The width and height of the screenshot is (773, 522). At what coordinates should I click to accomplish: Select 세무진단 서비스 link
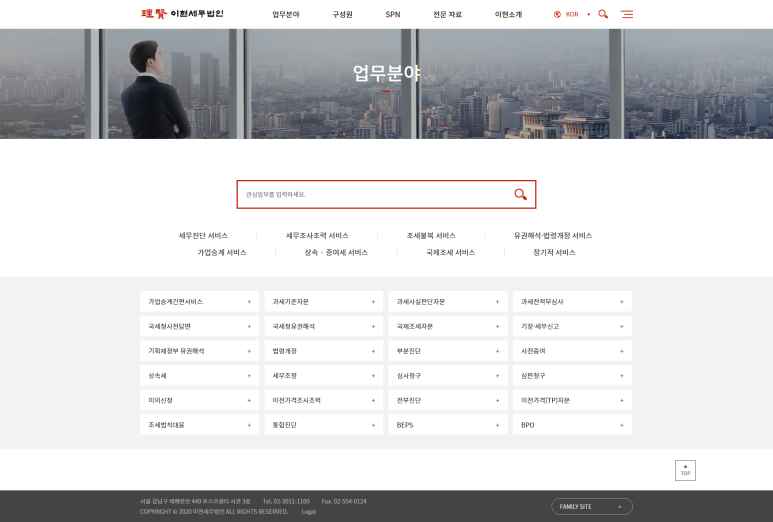click(203, 236)
